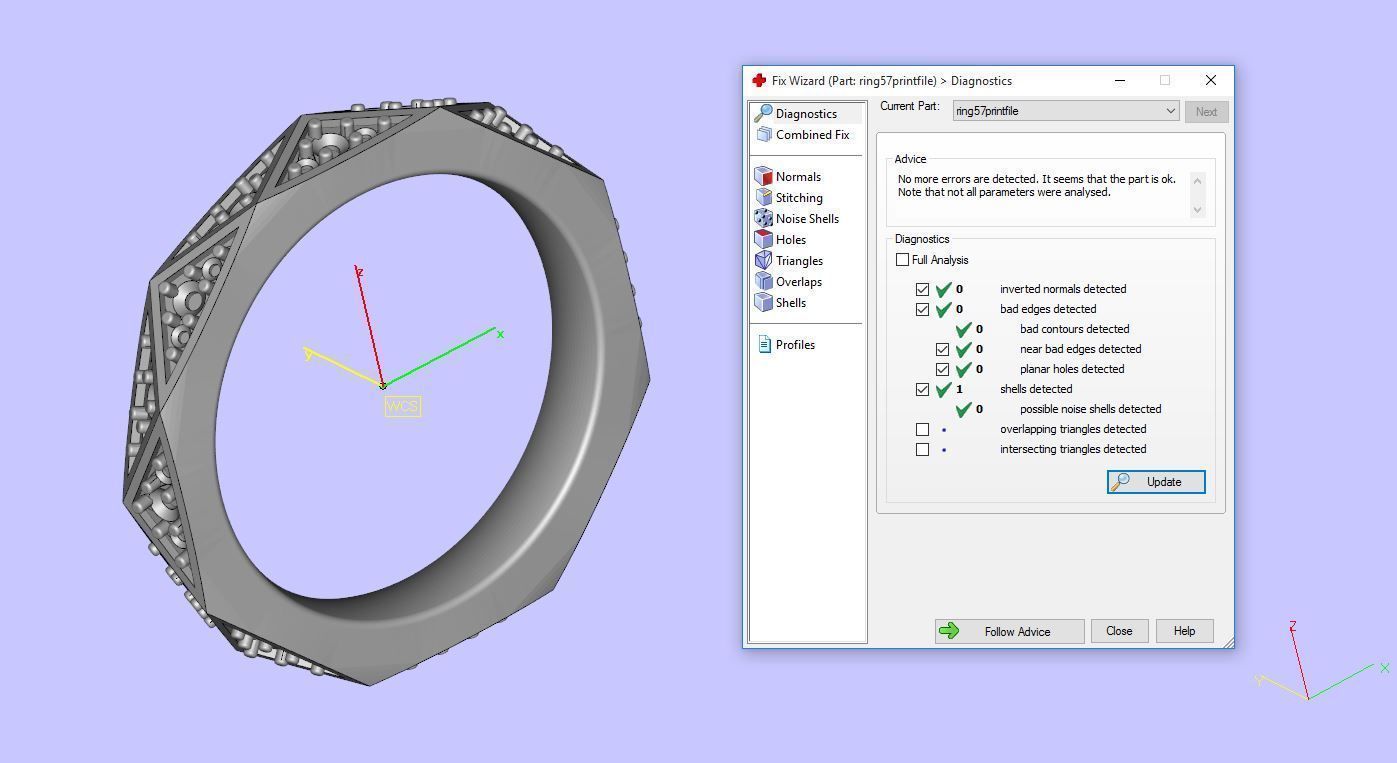Screen dimensions: 1397x763
Task: Click the Holes icon in sidebar
Action: click(764, 239)
